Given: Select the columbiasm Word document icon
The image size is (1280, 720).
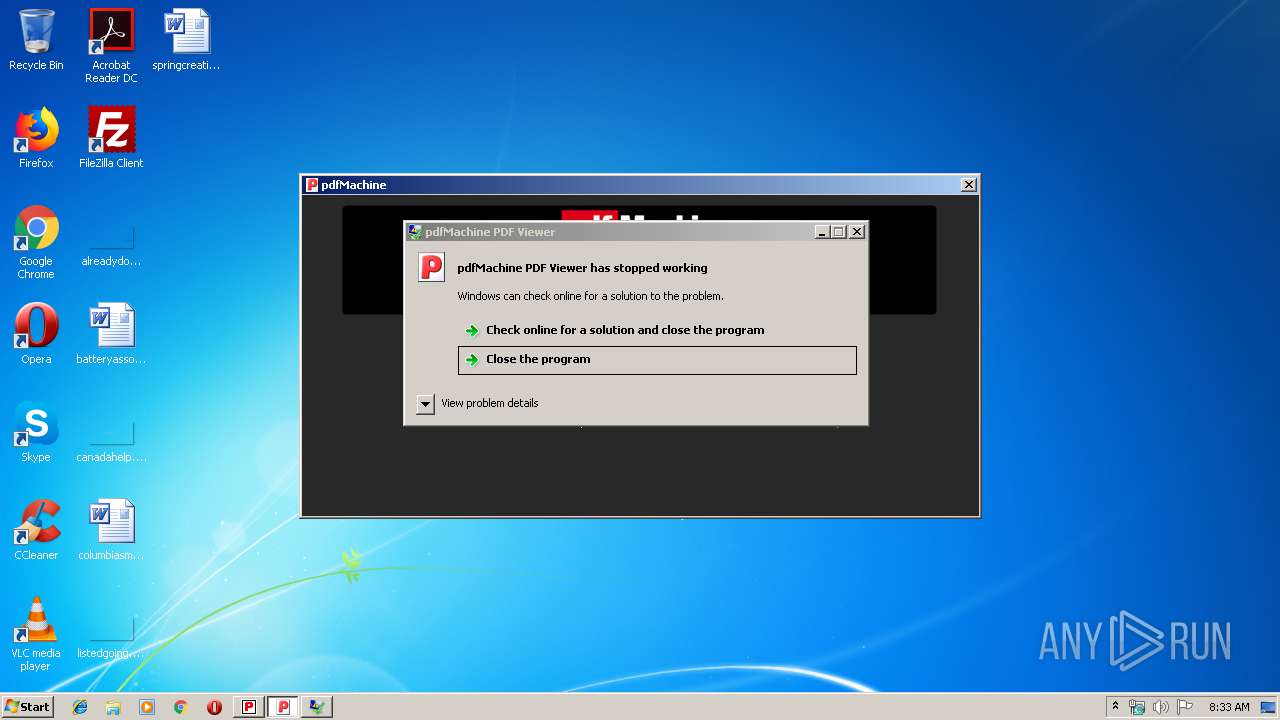Looking at the screenshot, I should [111, 530].
